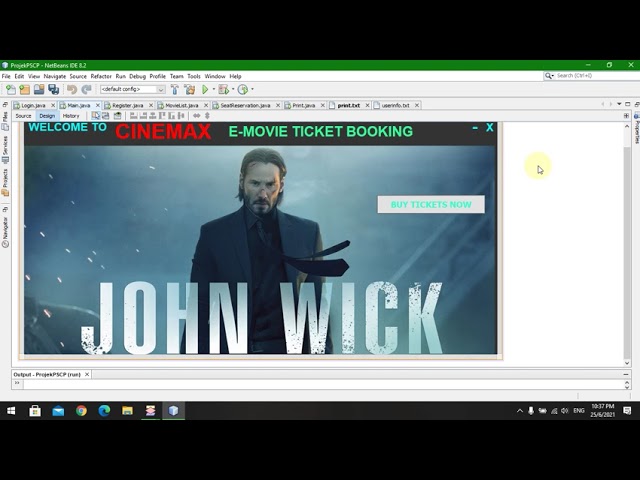Close the SeatReservation.java tab

coord(278,105)
